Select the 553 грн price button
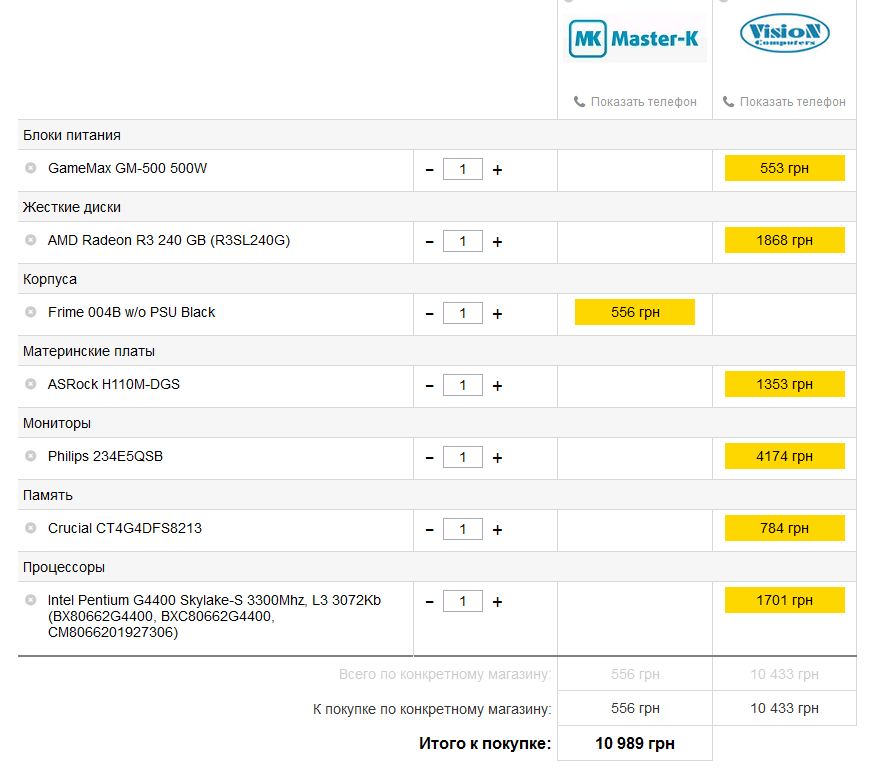The image size is (871, 777). click(x=784, y=168)
